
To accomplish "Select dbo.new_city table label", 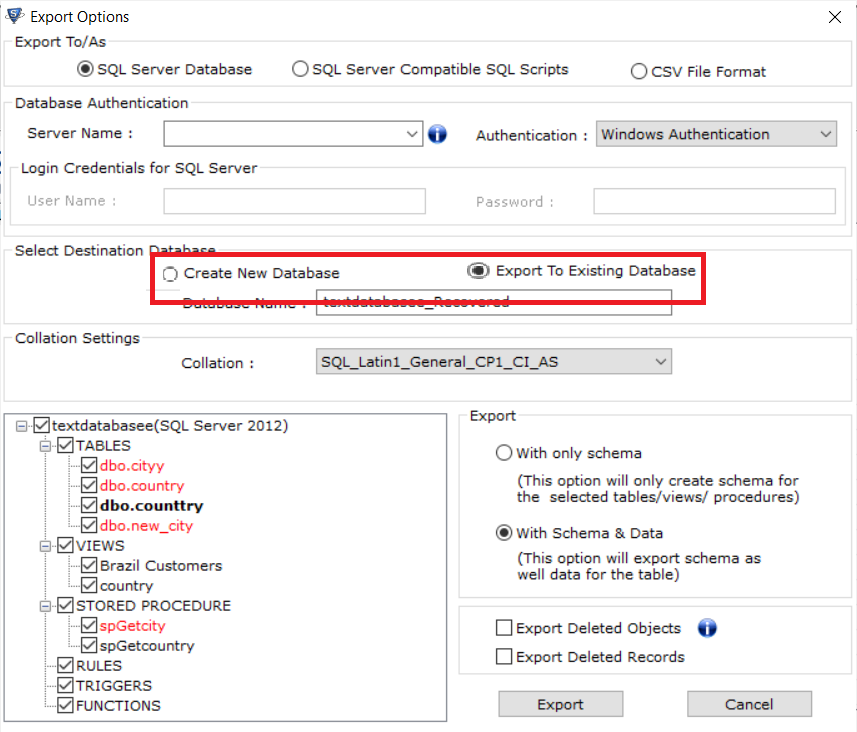I will tap(146, 526).
